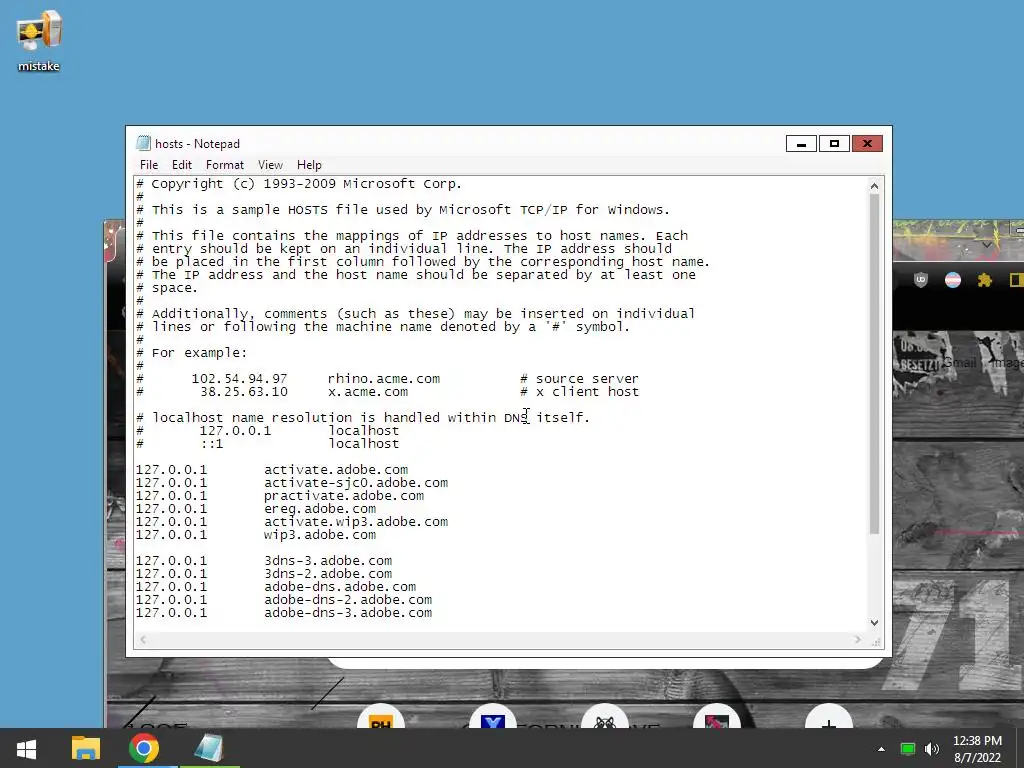Click the 'adobe-dns-3.adobe.com' entry
This screenshot has width=1024, height=768.
click(x=348, y=613)
